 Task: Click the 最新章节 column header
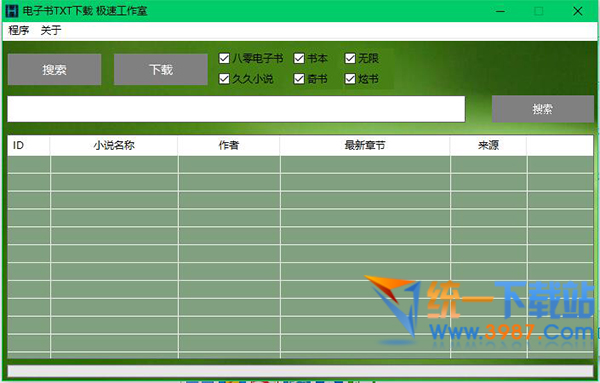point(365,145)
